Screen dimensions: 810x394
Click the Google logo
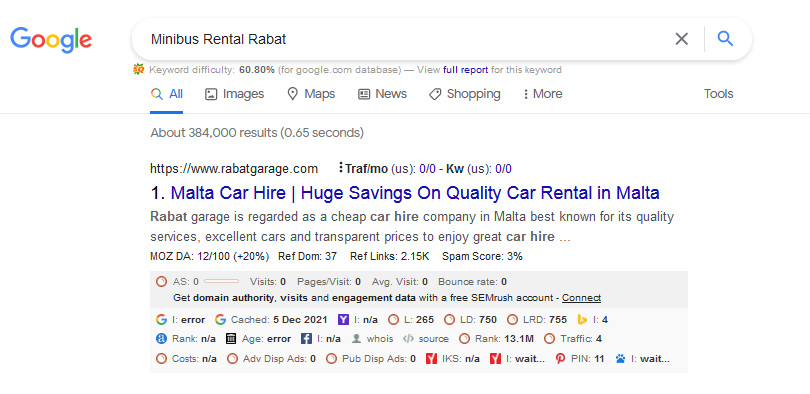coord(51,40)
